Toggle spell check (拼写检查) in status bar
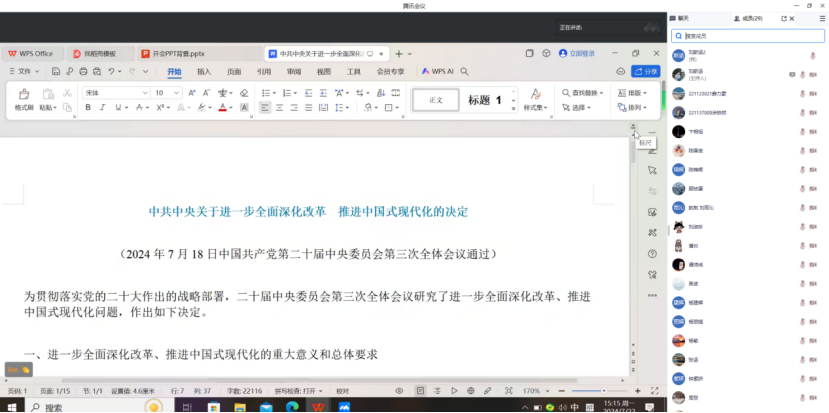The height and width of the screenshot is (413, 829). [296, 390]
